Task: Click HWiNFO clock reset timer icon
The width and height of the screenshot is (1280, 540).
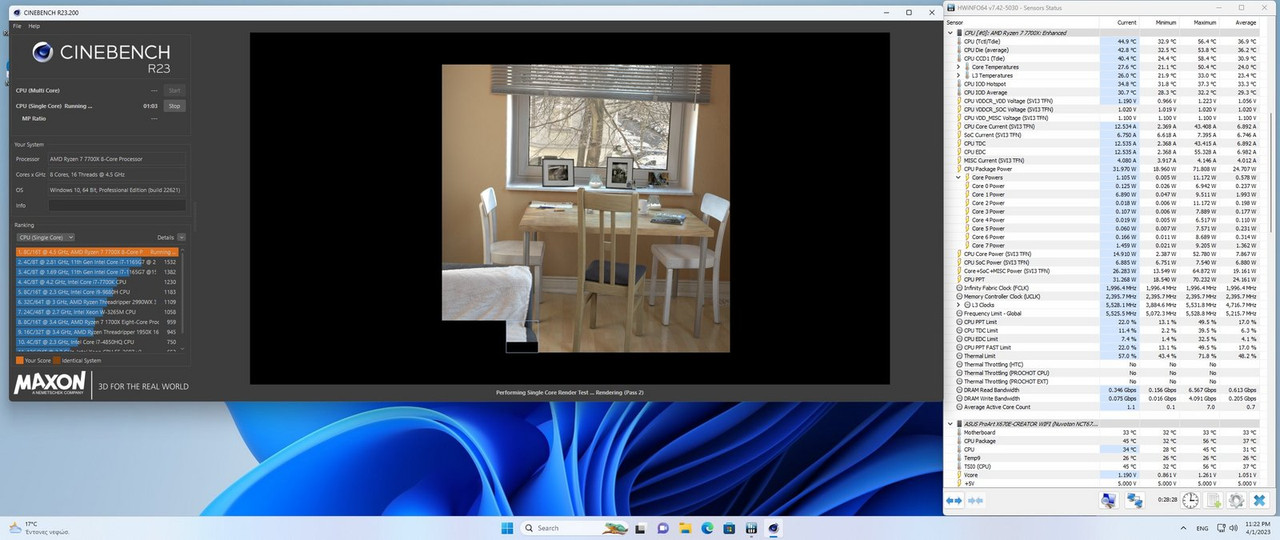Action: (1191, 500)
